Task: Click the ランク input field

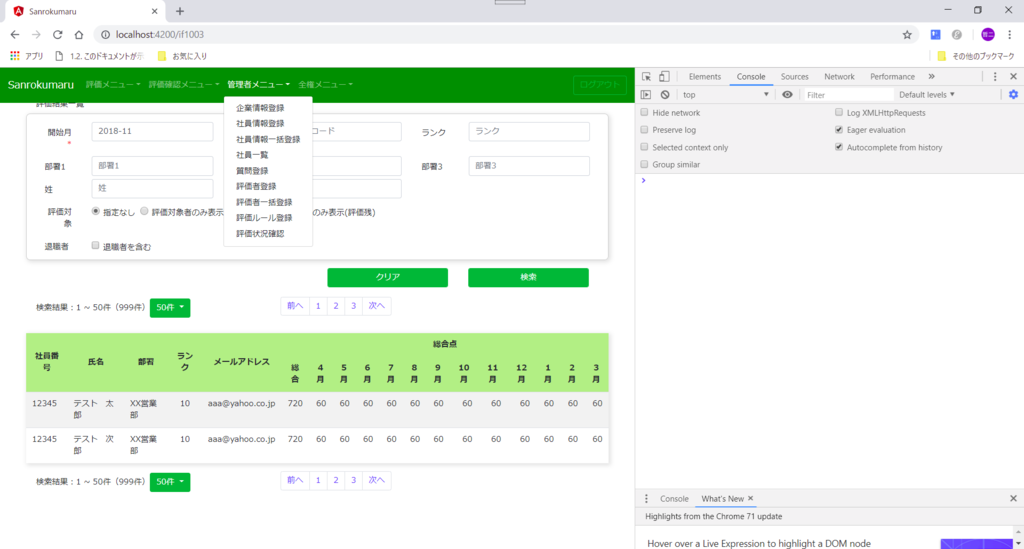Action: point(529,131)
